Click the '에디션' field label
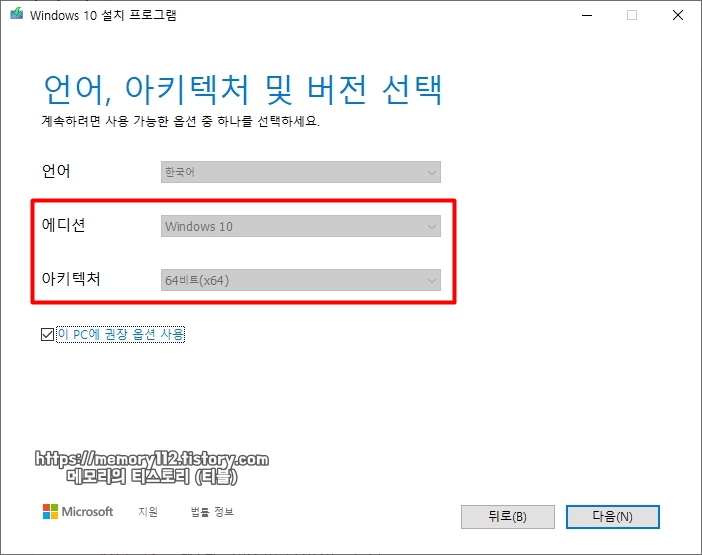Image resolution: width=702 pixels, height=555 pixels. point(63,225)
